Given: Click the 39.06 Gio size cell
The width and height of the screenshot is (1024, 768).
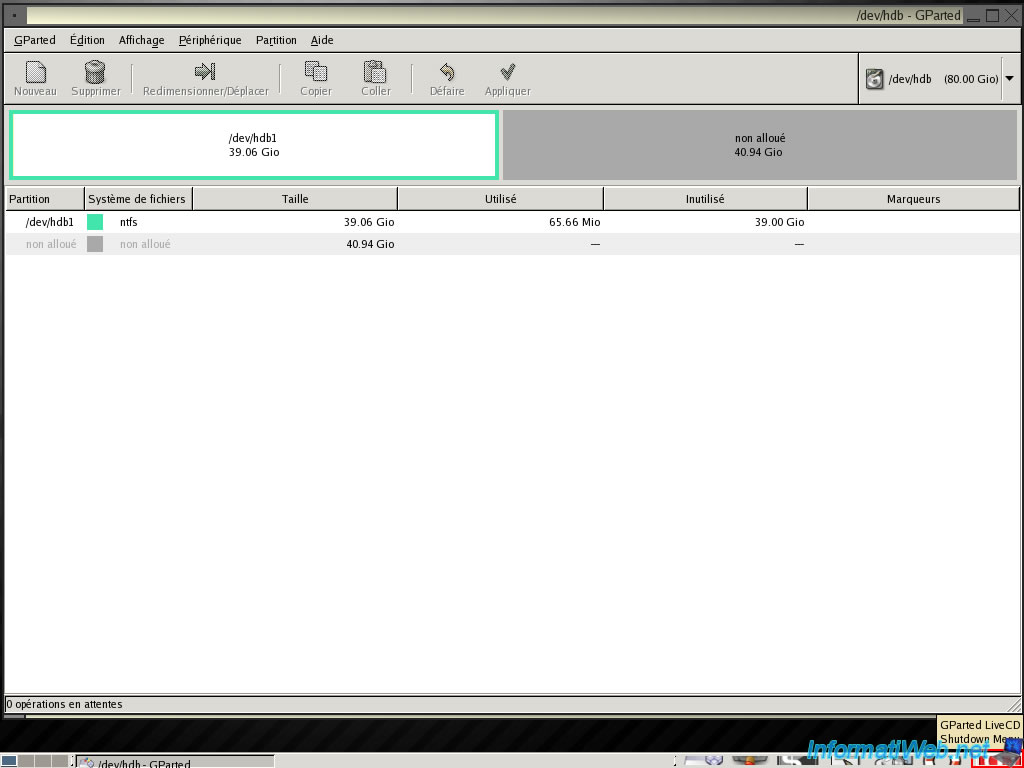Looking at the screenshot, I should pyautogui.click(x=369, y=222).
